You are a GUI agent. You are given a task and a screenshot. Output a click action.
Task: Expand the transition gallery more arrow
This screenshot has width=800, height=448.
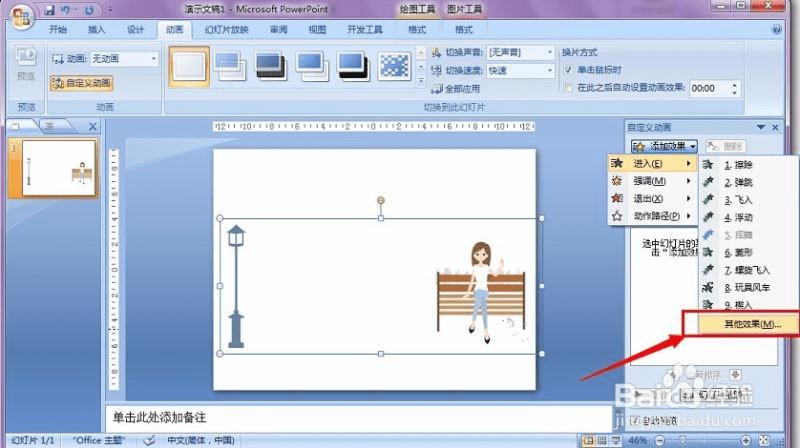(421, 81)
